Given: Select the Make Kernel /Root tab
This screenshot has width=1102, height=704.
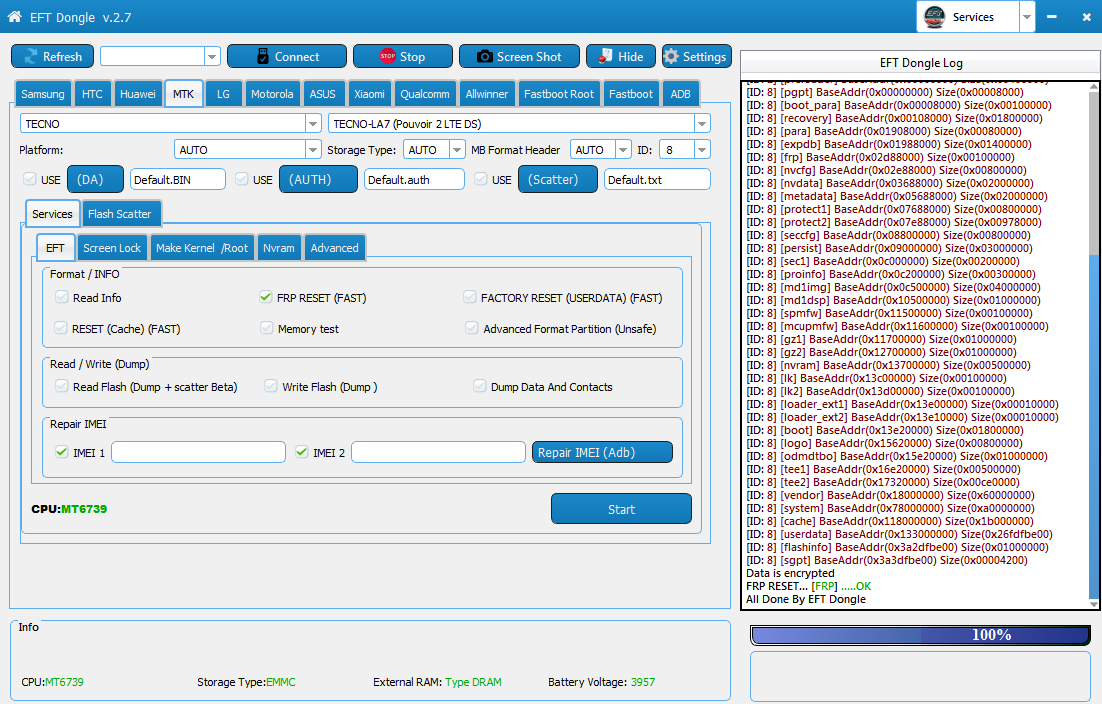Looking at the screenshot, I should pyautogui.click(x=202, y=247).
